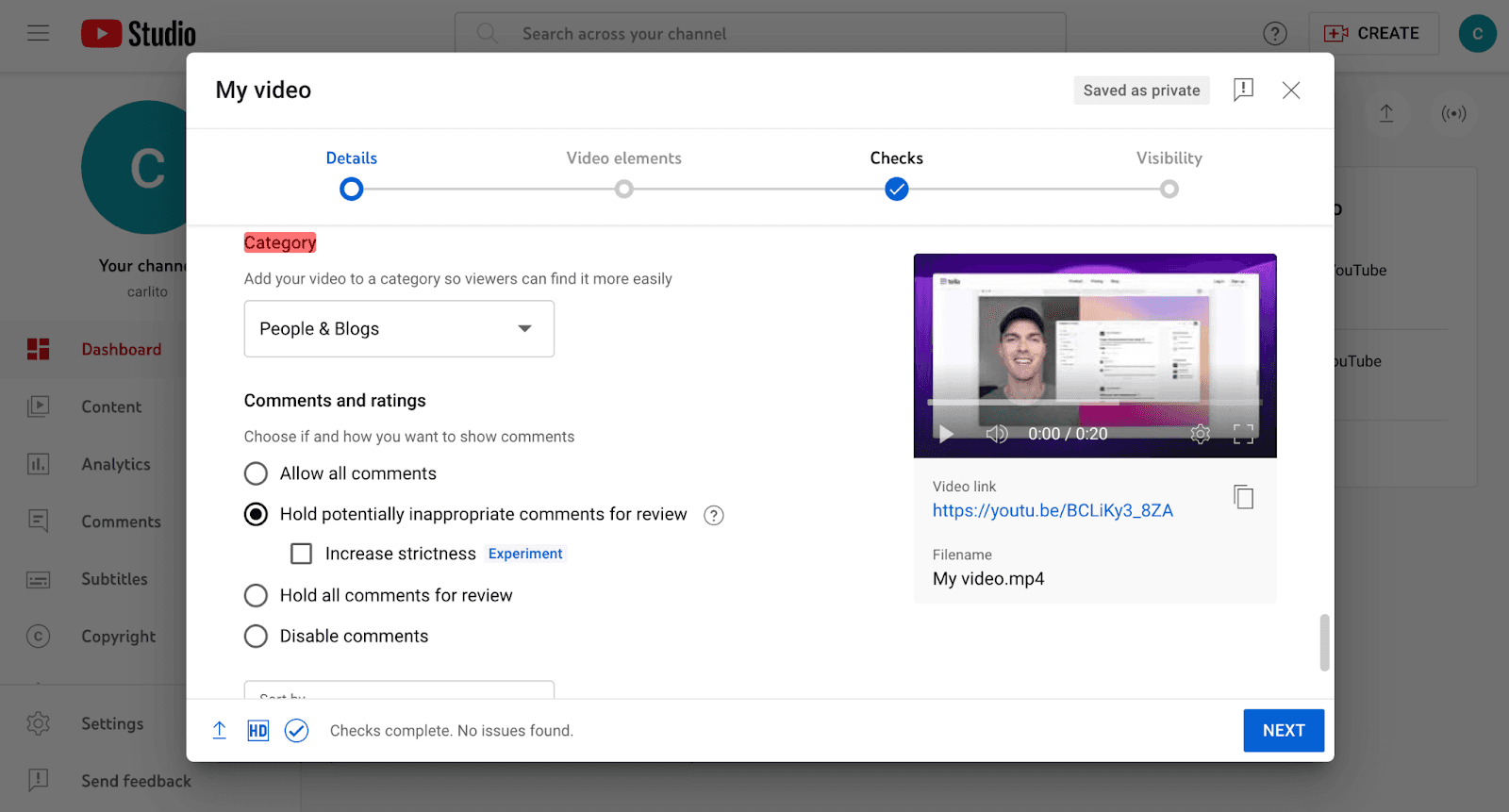Open the People & Blogs category dropdown

[x=399, y=329]
